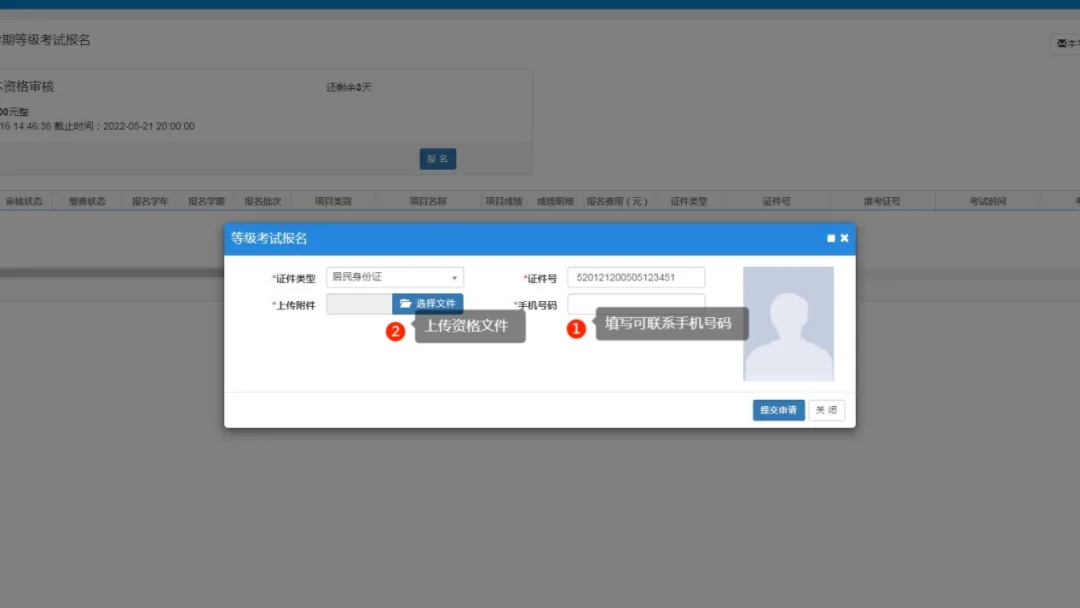The height and width of the screenshot is (608, 1080).
Task: Click the empty 上传附件 file path box
Action: point(360,304)
